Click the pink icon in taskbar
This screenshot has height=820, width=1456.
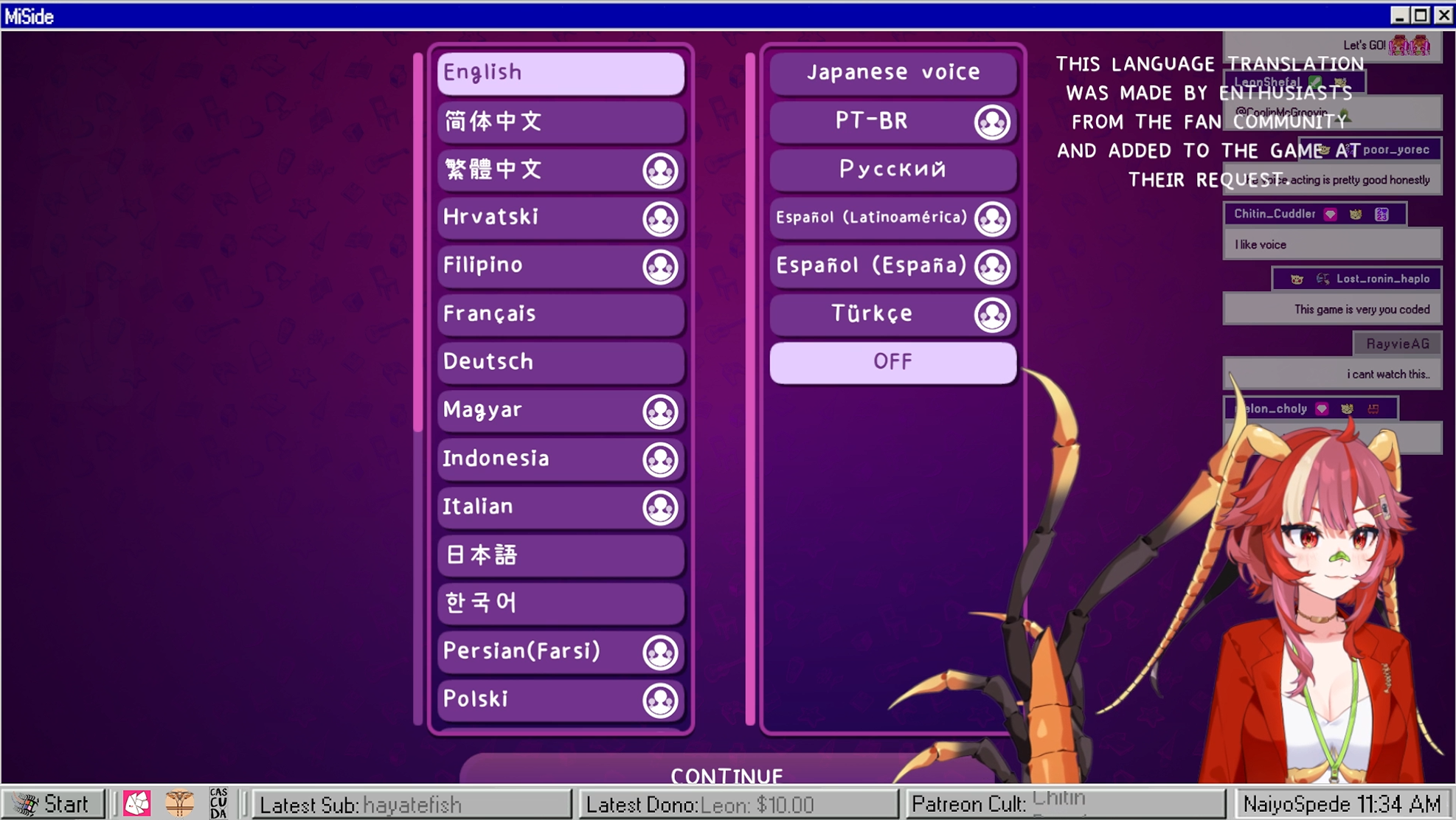pos(136,803)
